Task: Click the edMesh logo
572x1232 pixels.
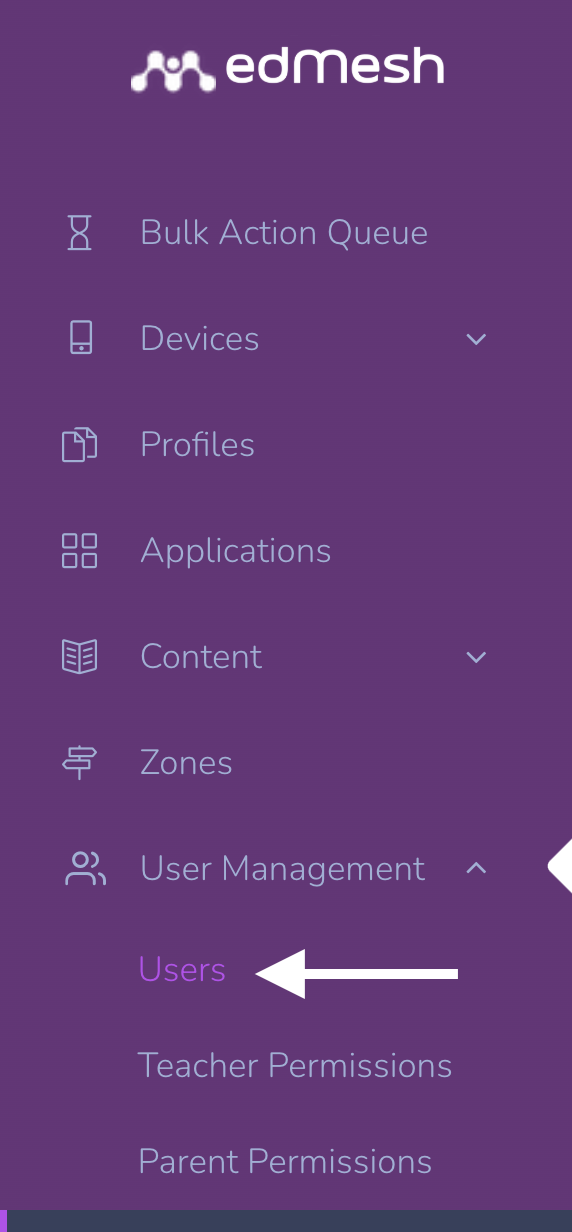Action: [288, 69]
